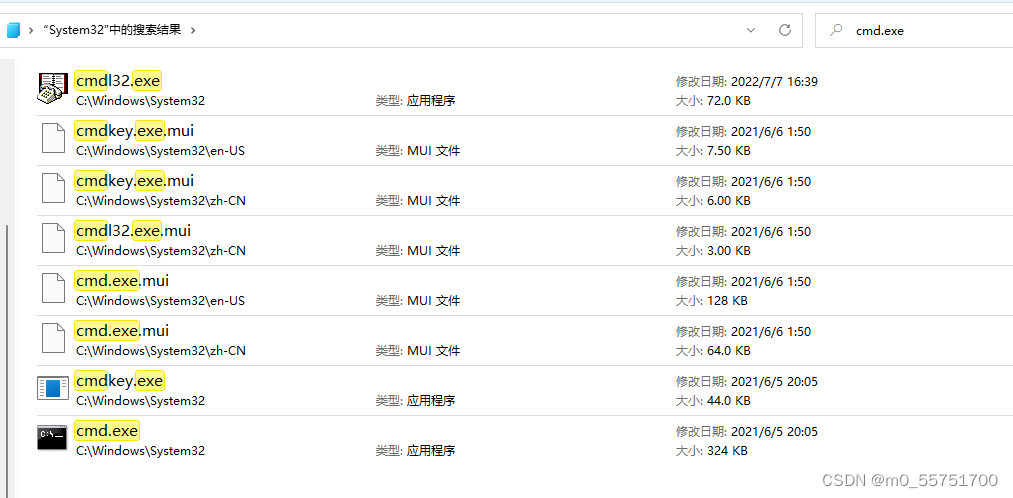Select the cmdkey.exe application file name

click(x=120, y=381)
